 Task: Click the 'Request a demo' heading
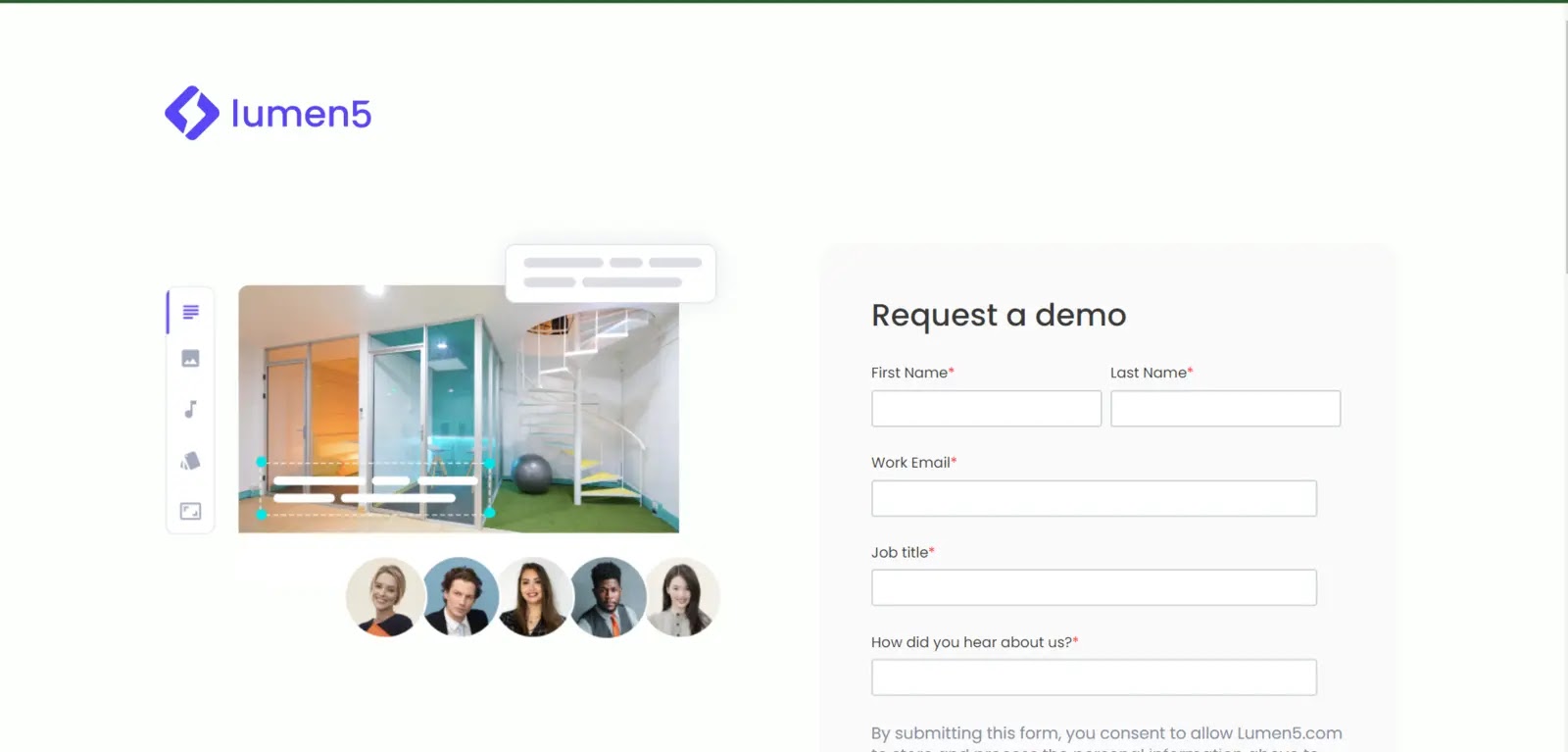999,315
